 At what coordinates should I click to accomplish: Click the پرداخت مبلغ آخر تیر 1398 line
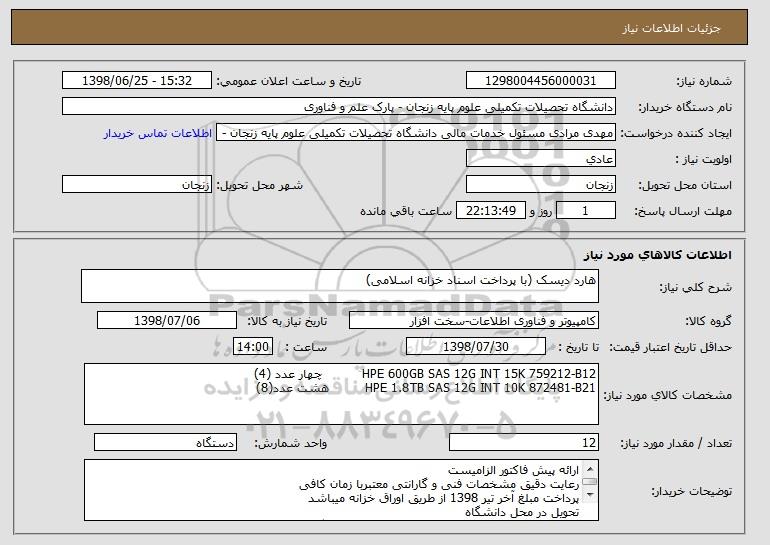pos(443,498)
